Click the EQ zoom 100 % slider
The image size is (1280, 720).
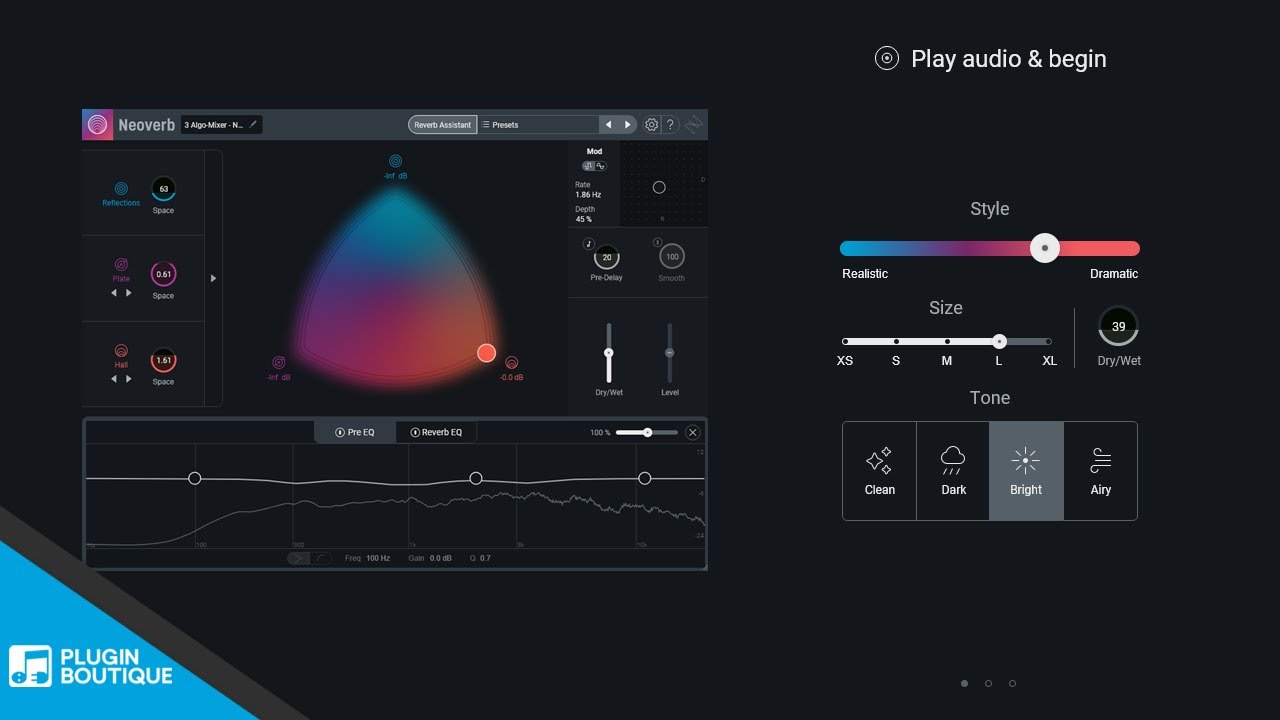coord(647,432)
